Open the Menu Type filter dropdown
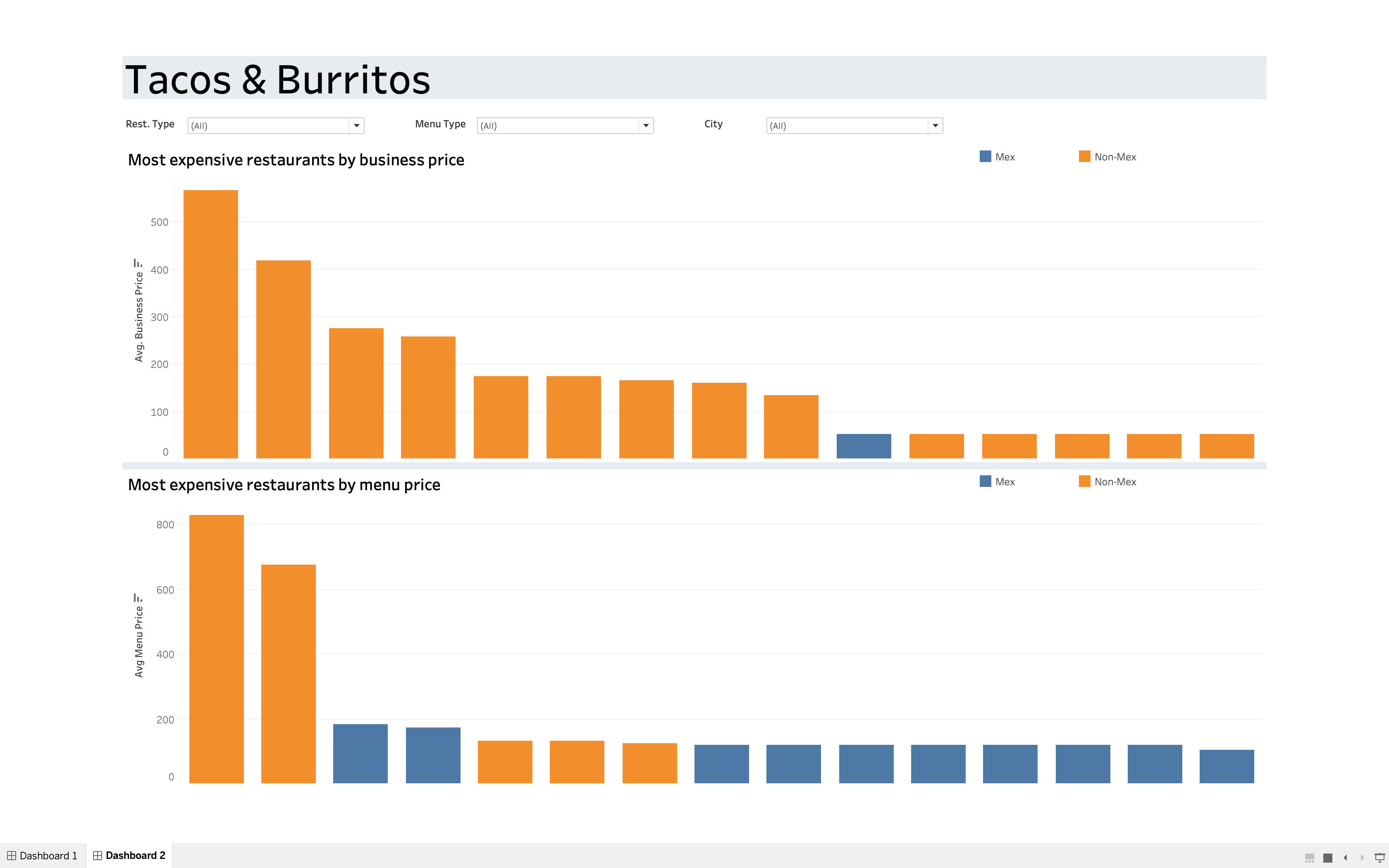Viewport: 1389px width, 868px height. pos(646,126)
